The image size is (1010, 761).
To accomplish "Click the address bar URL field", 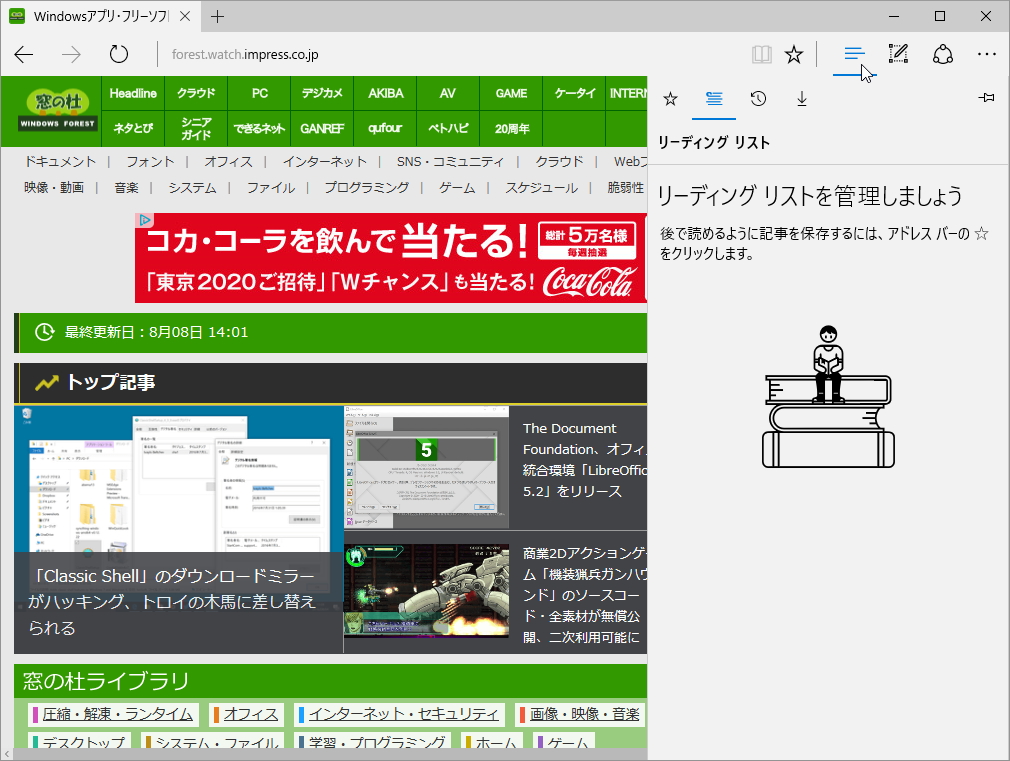I will tap(300, 54).
